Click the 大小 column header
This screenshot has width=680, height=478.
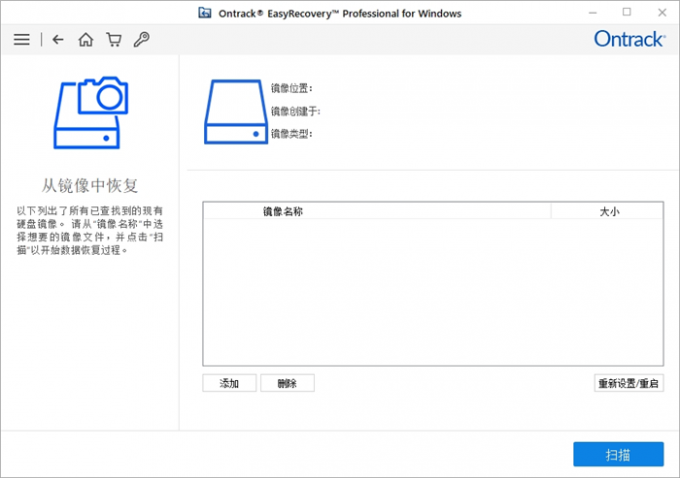point(608,211)
